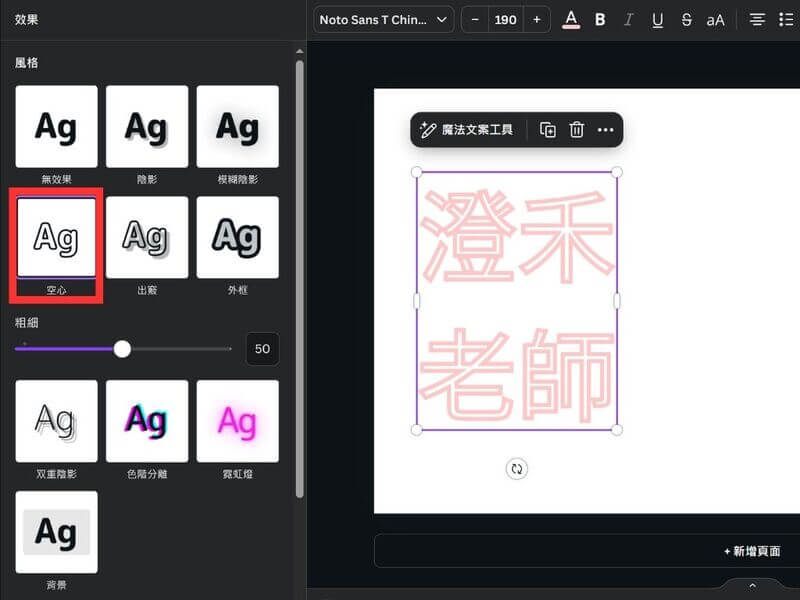
Task: Click the uppercase aA toggle icon
Action: coord(715,20)
